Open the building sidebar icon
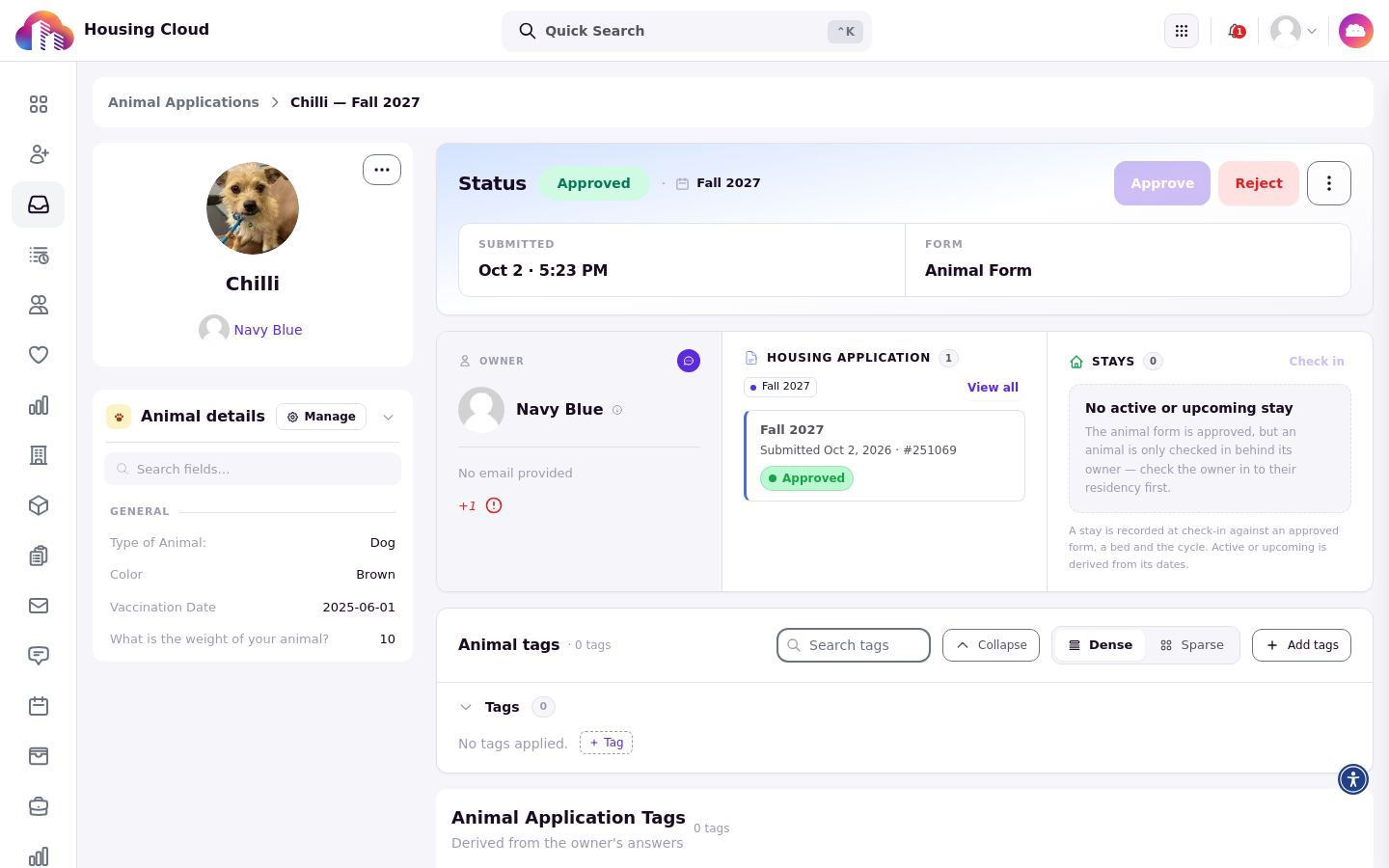The image size is (1389, 868). pyautogui.click(x=39, y=455)
